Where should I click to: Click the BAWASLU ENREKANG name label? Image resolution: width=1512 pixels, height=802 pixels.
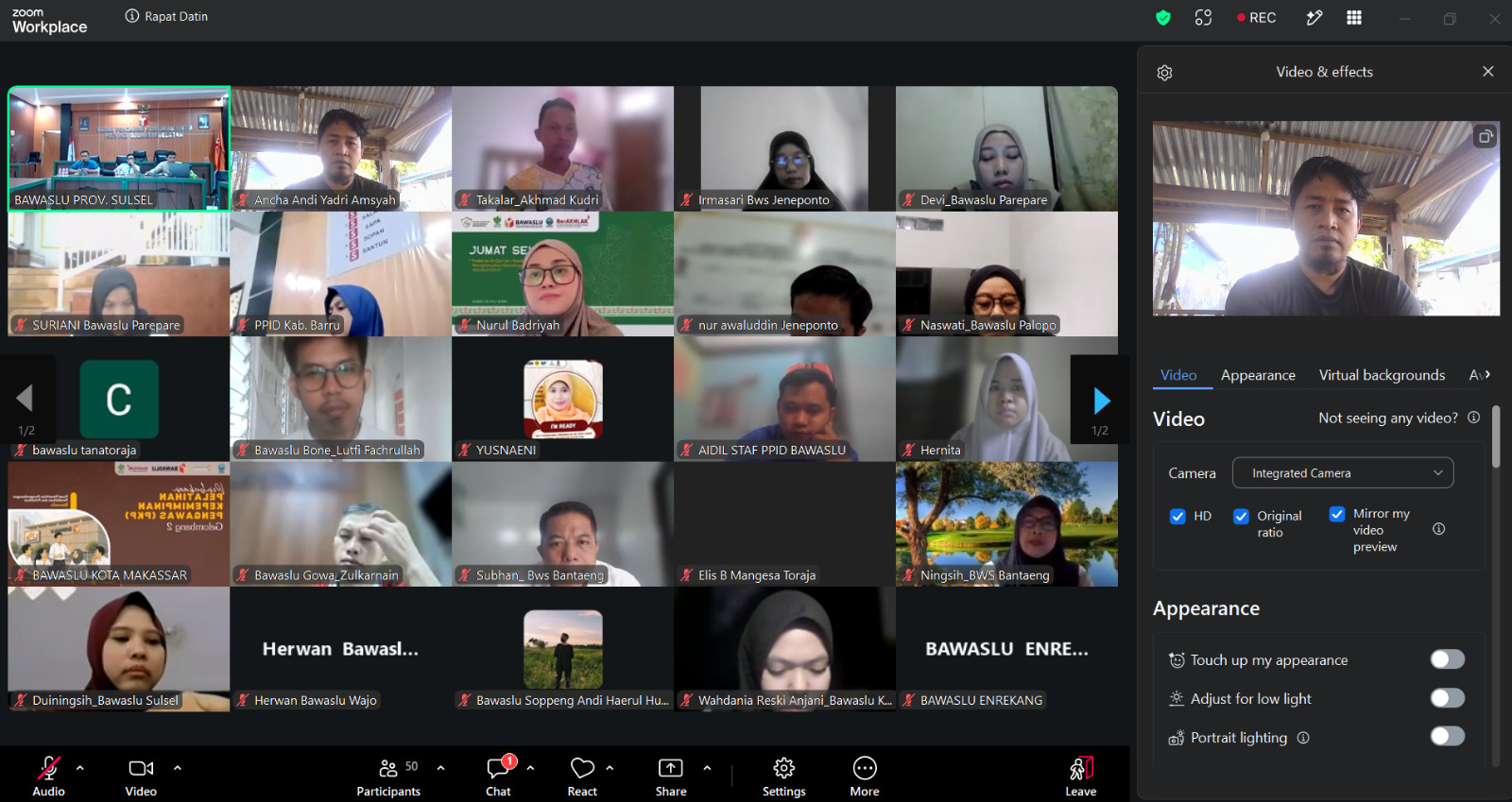(981, 700)
